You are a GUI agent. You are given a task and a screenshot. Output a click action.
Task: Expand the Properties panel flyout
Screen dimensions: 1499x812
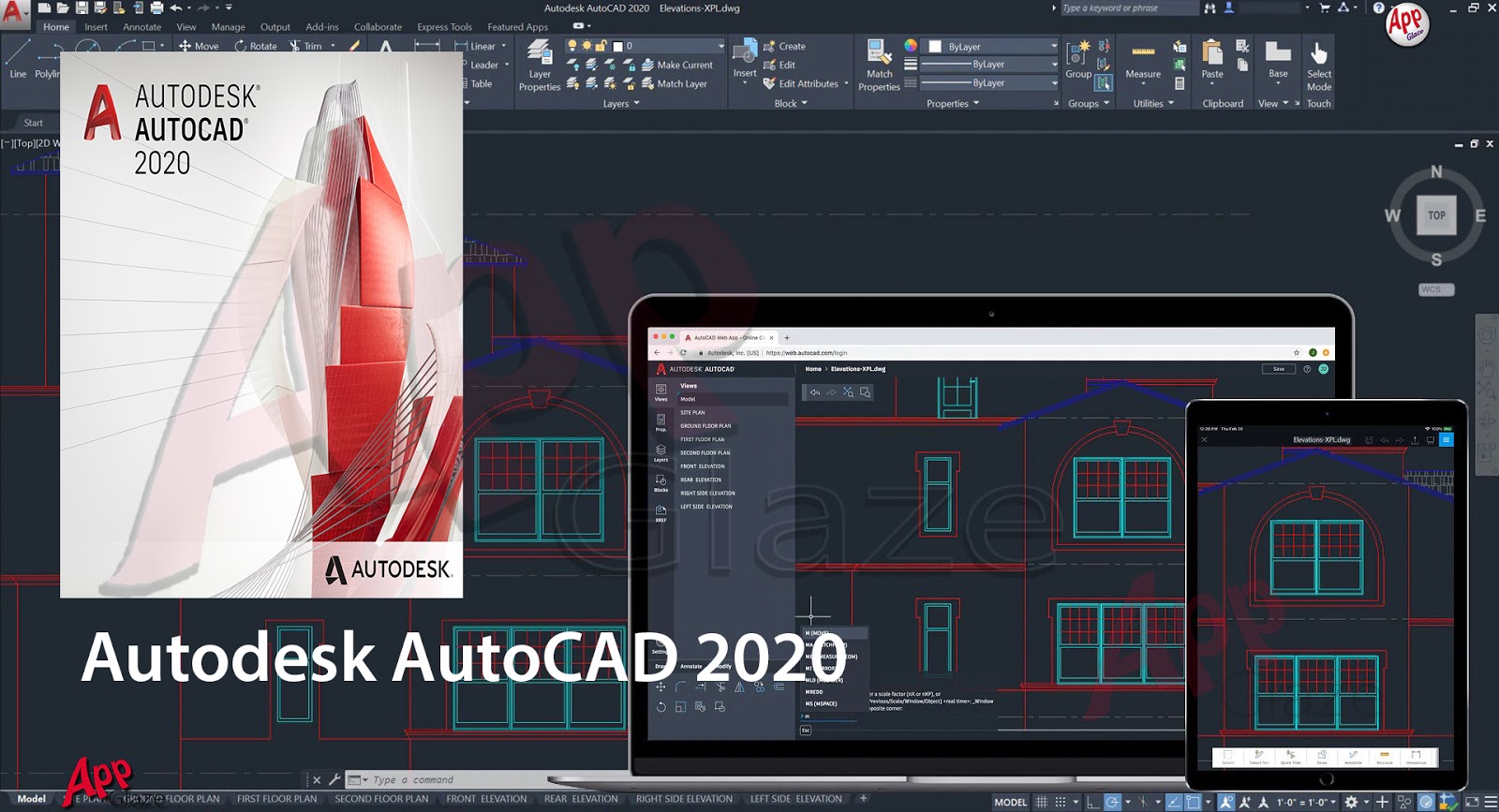[x=953, y=103]
